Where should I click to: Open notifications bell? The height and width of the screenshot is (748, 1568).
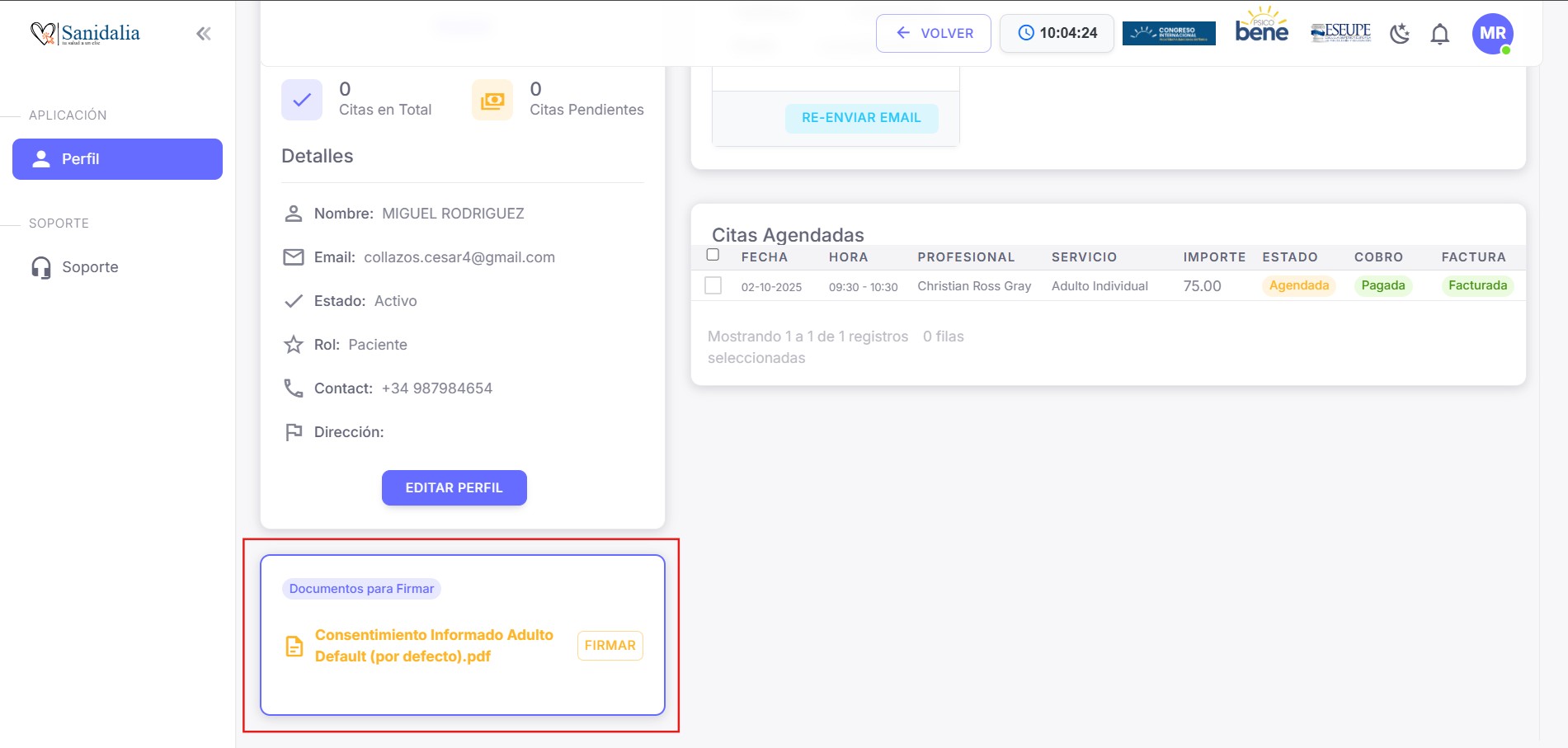(1439, 34)
